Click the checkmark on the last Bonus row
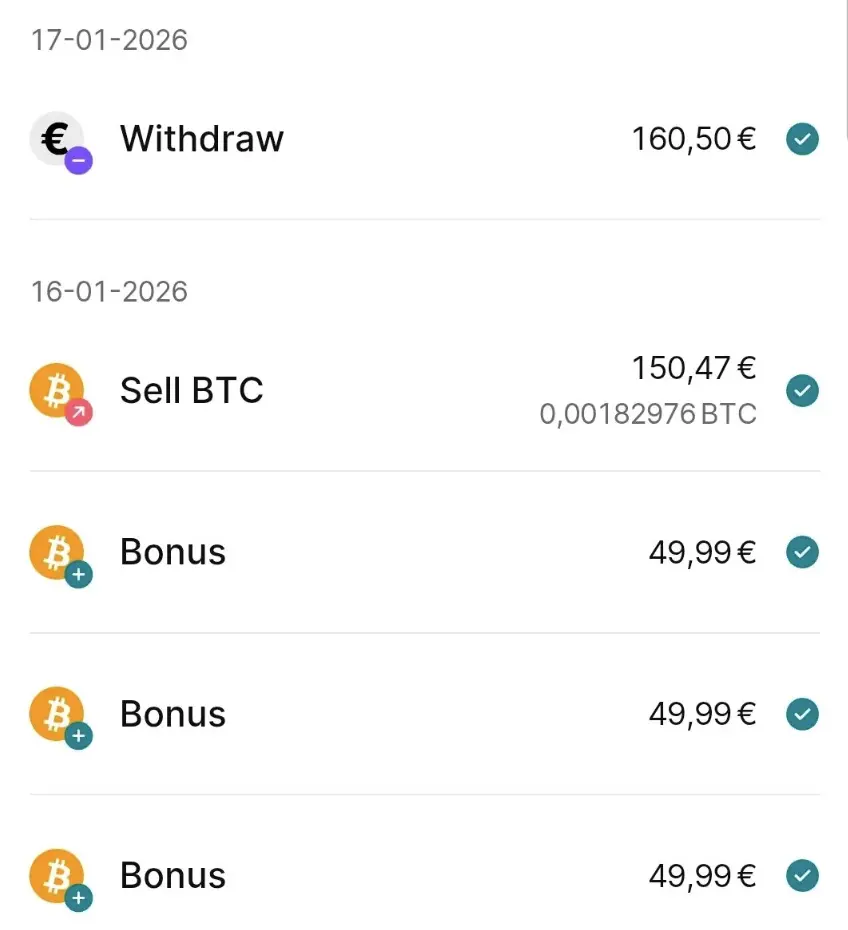 pyautogui.click(x=802, y=876)
